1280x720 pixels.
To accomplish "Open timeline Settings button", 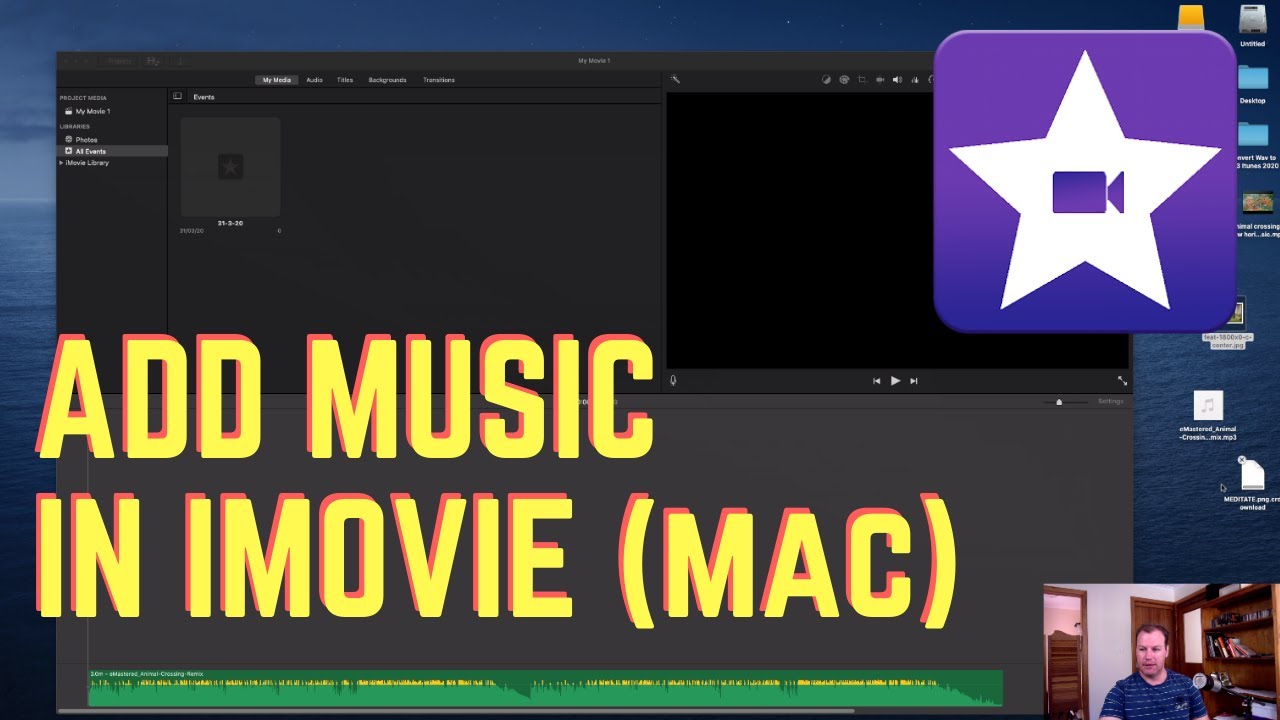I will tap(1110, 401).
